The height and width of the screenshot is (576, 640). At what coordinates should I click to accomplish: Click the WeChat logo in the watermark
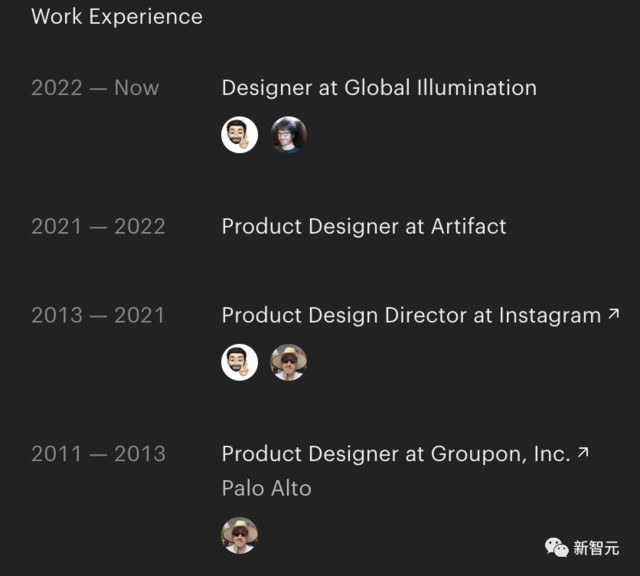(x=555, y=547)
